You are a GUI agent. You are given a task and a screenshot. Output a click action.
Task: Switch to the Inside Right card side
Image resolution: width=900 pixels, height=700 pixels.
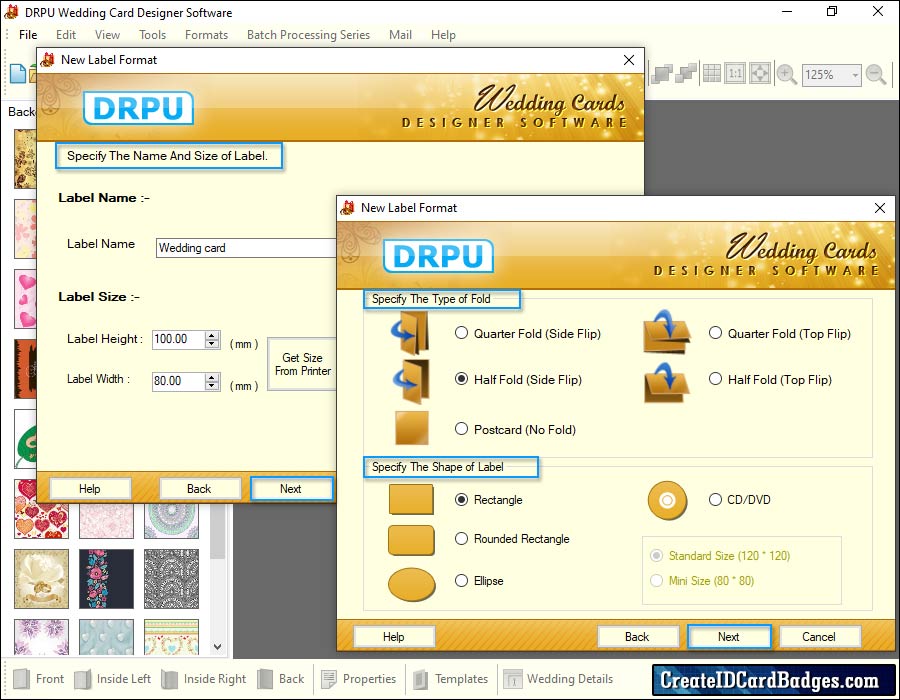204,679
